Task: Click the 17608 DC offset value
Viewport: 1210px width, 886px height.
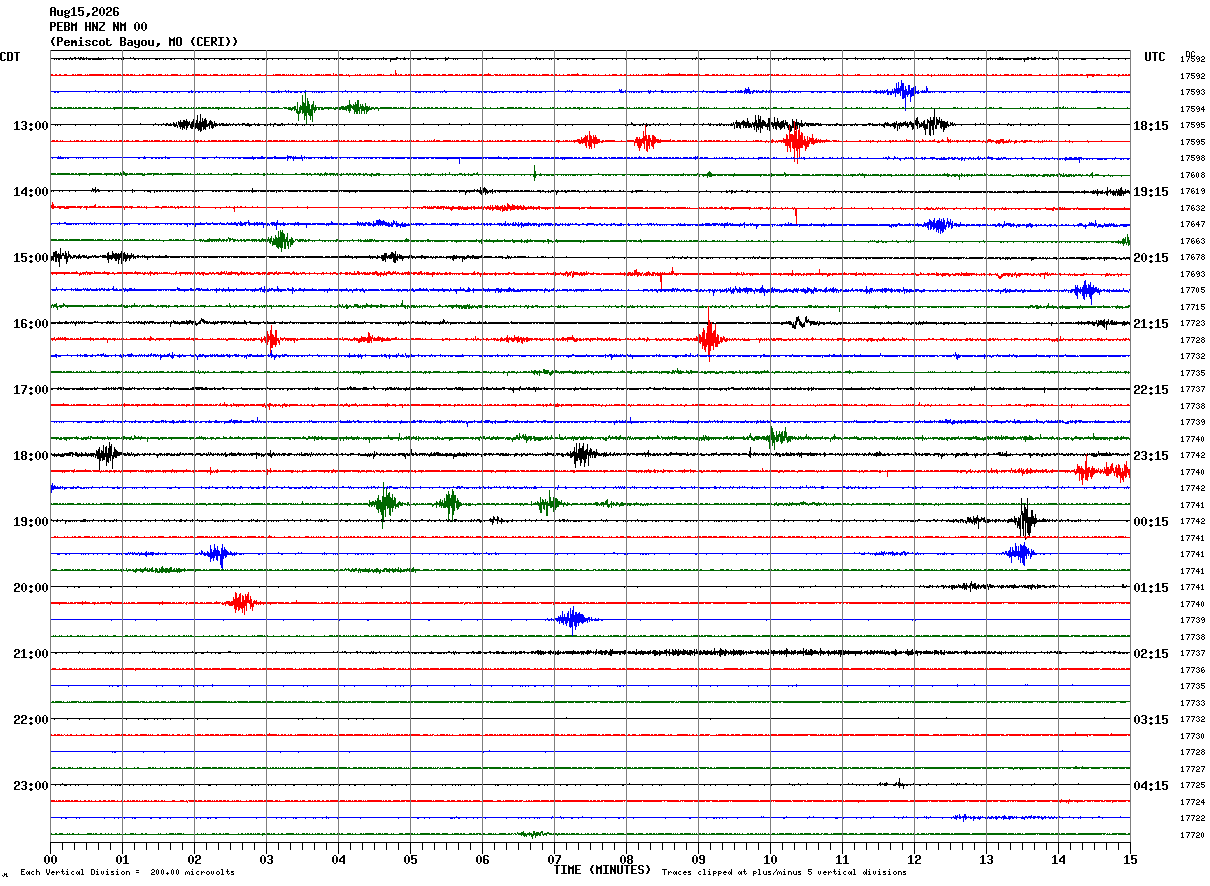Action: click(1192, 175)
